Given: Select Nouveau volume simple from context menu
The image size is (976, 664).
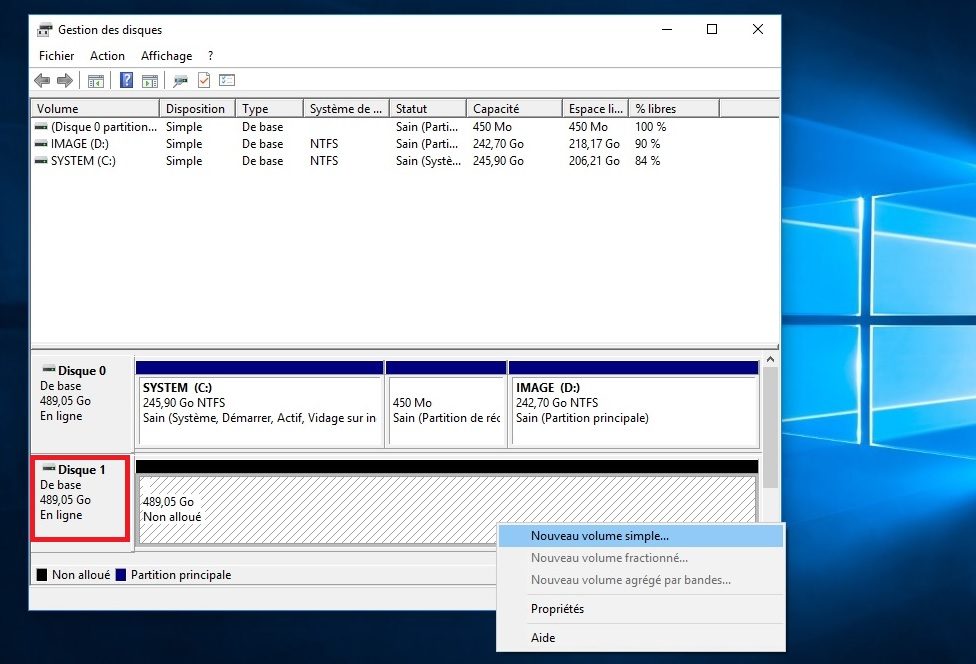Looking at the screenshot, I should (600, 536).
